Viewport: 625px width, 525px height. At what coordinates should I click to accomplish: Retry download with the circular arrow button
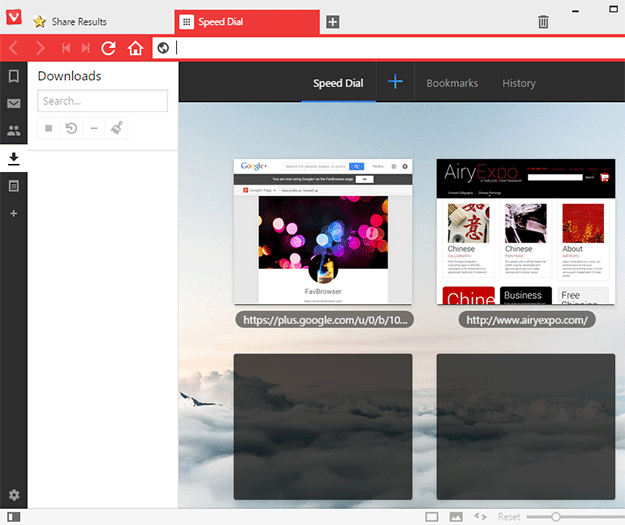[x=72, y=128]
